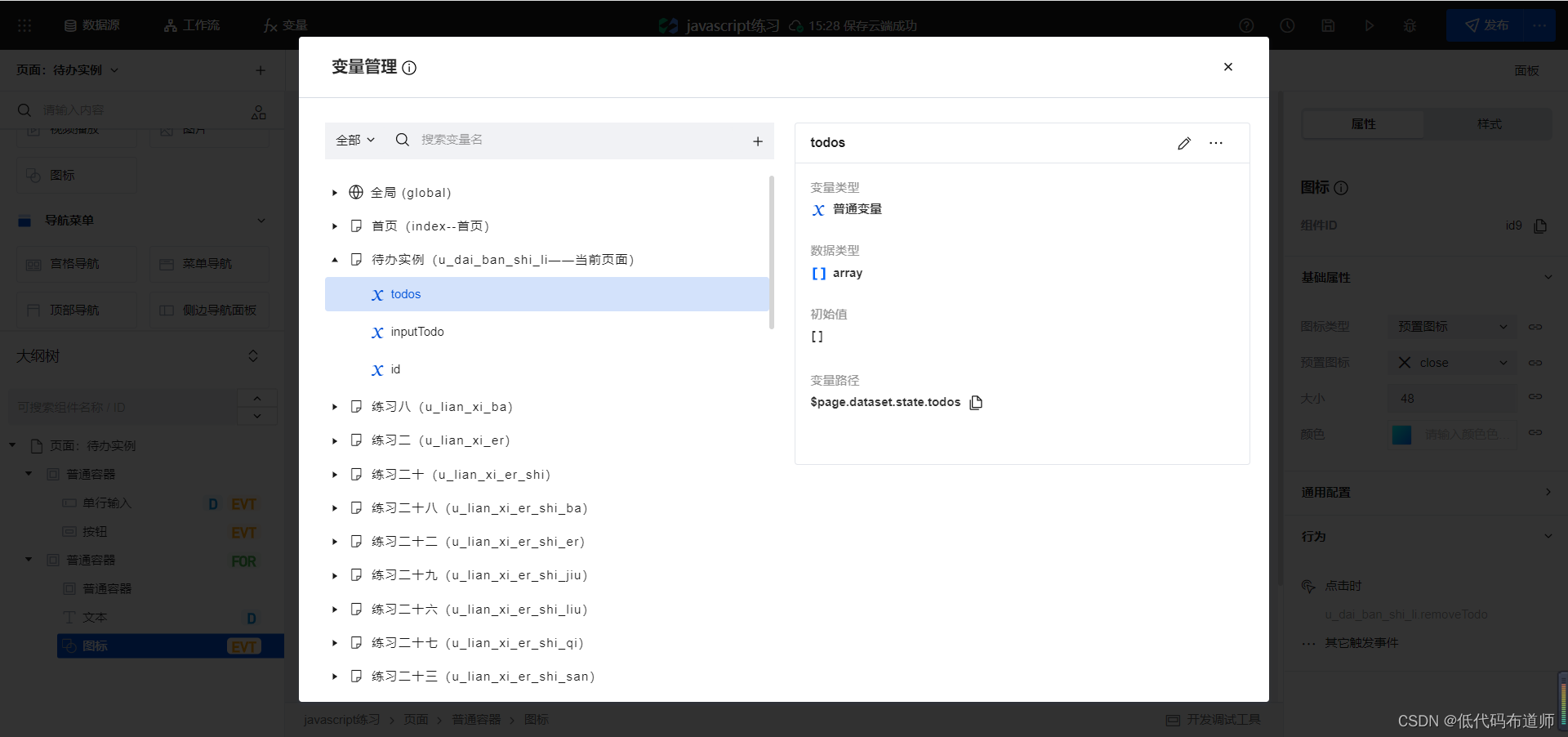Select the 顶部导航 component
The image size is (1568, 737).
coord(77,310)
